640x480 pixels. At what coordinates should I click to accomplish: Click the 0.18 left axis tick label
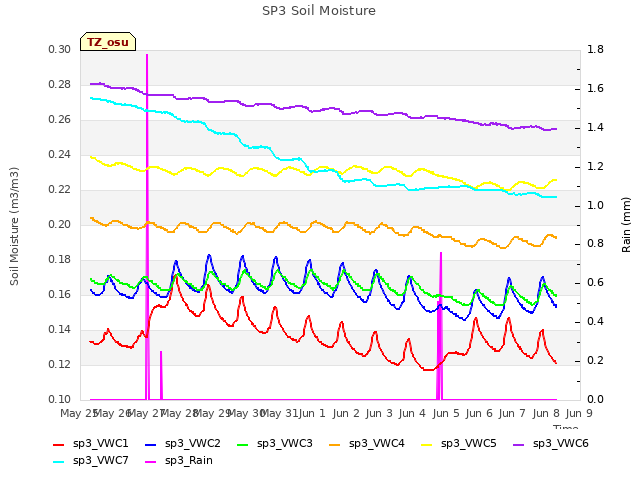click(x=60, y=260)
